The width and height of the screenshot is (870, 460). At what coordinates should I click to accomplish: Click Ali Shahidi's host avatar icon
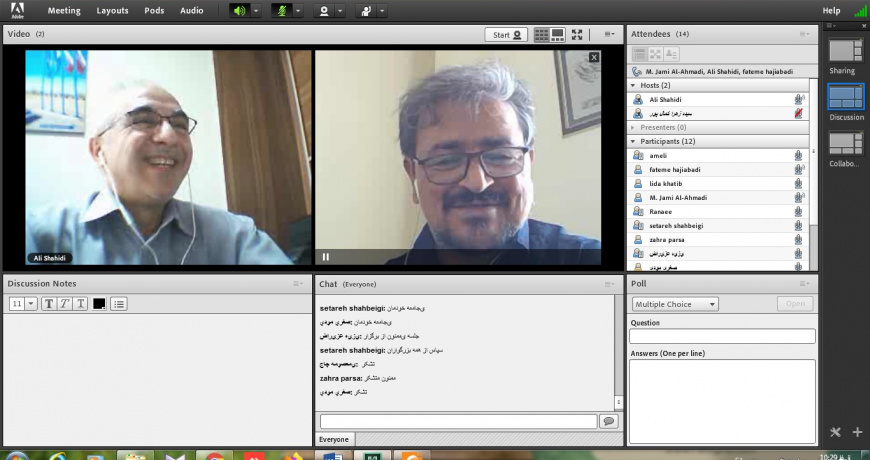[638, 99]
